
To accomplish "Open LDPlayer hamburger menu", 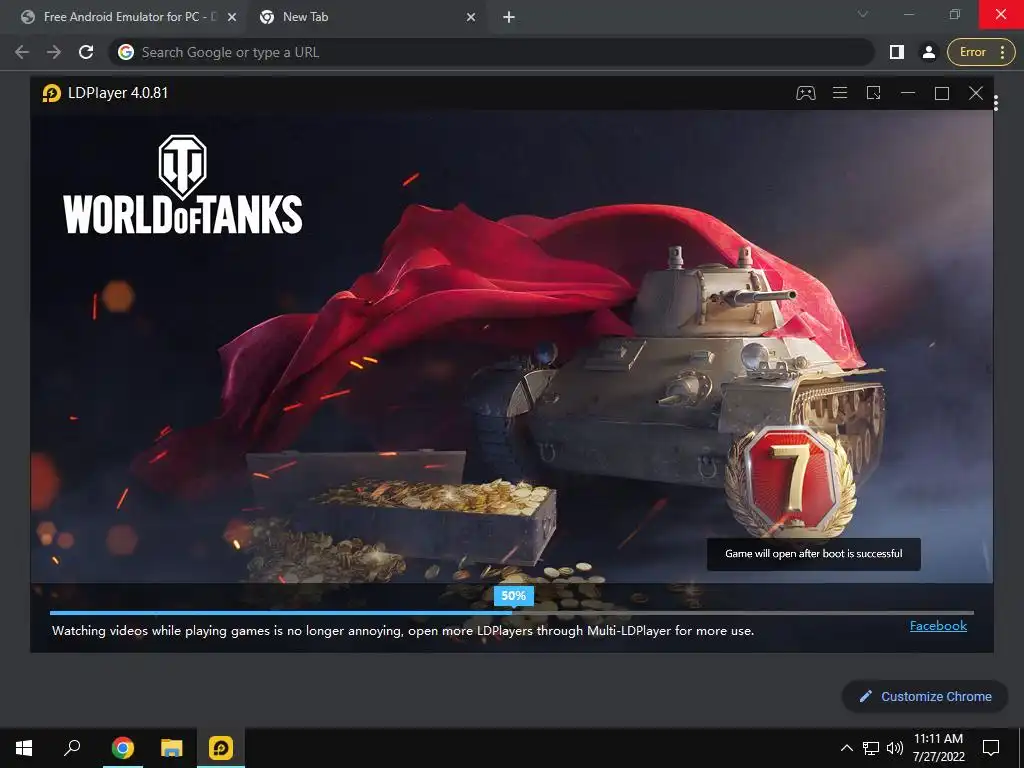I will (x=840, y=93).
